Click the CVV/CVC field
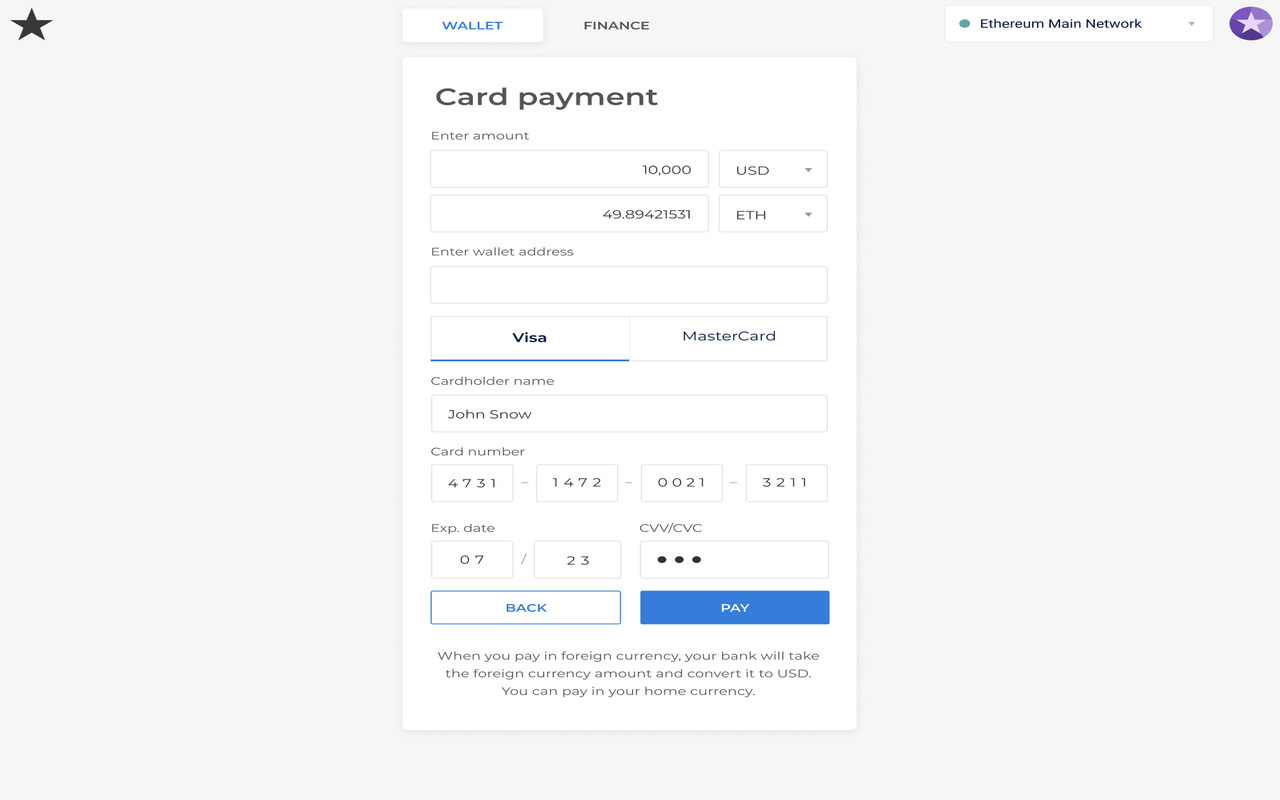Screen dimensions: 1280x800 [734, 559]
